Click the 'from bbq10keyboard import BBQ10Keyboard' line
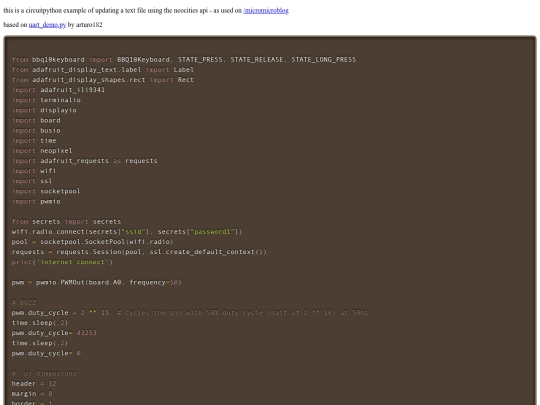Viewport: 540px width, 405px height. 184,60
